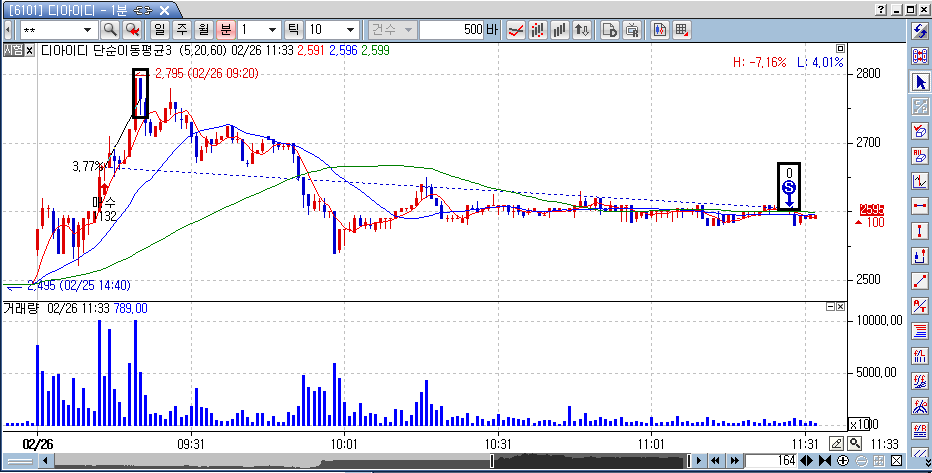The height and width of the screenshot is (473, 932).
Task: Switch chart to daily 일 period
Action: click(x=159, y=29)
